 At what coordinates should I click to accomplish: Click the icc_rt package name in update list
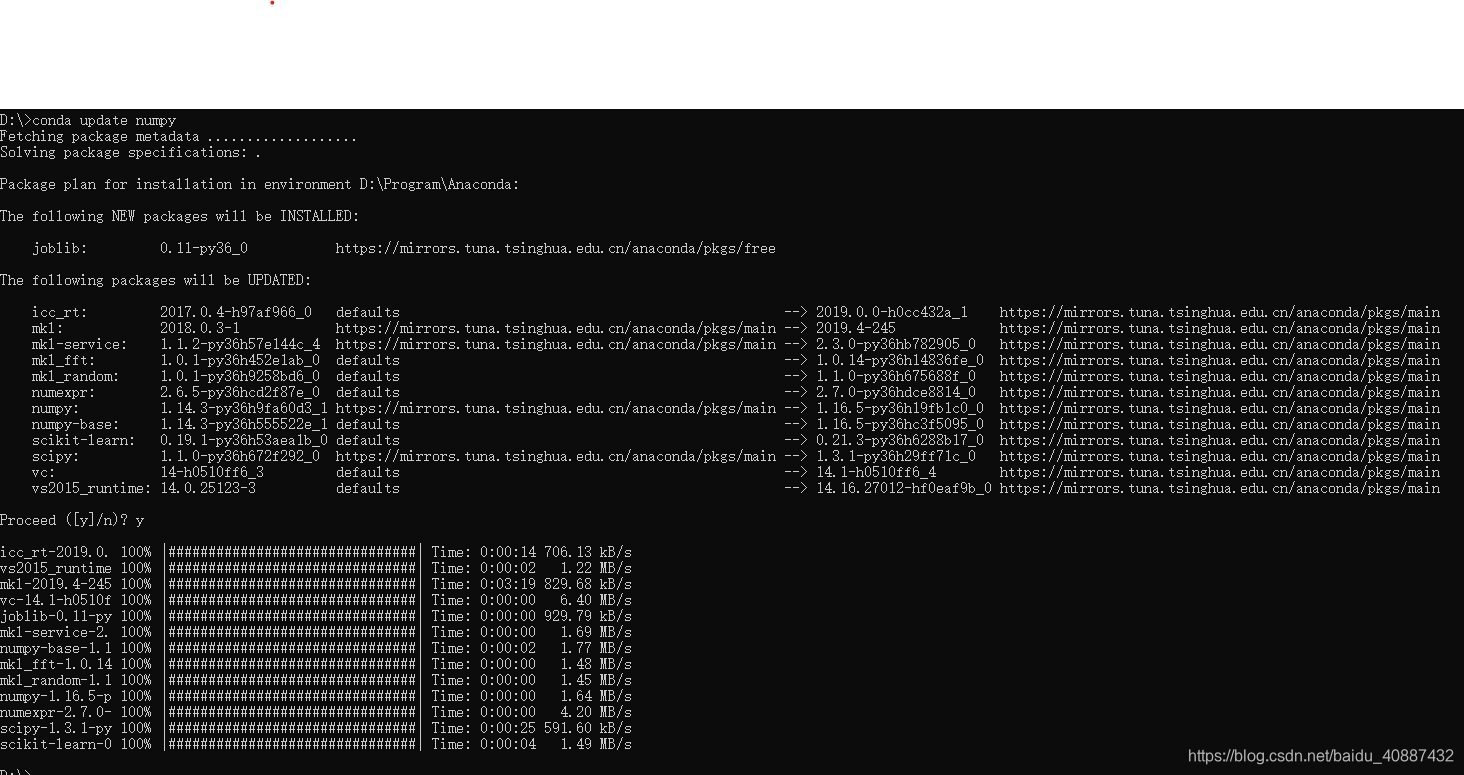60,312
